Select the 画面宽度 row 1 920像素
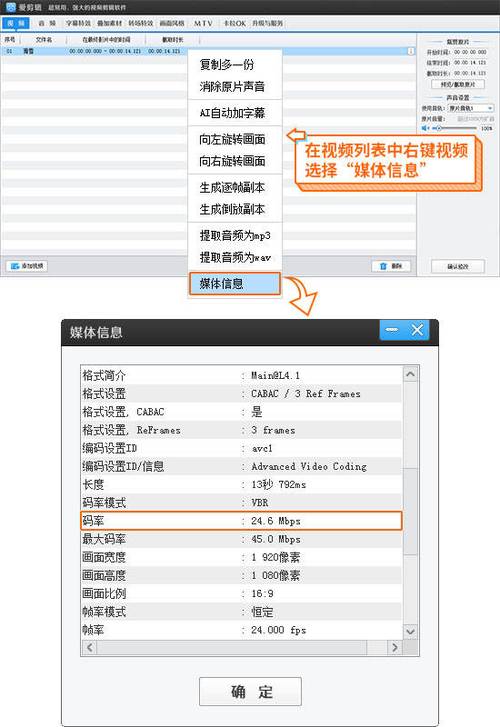The height and width of the screenshot is (727, 500). [241, 557]
